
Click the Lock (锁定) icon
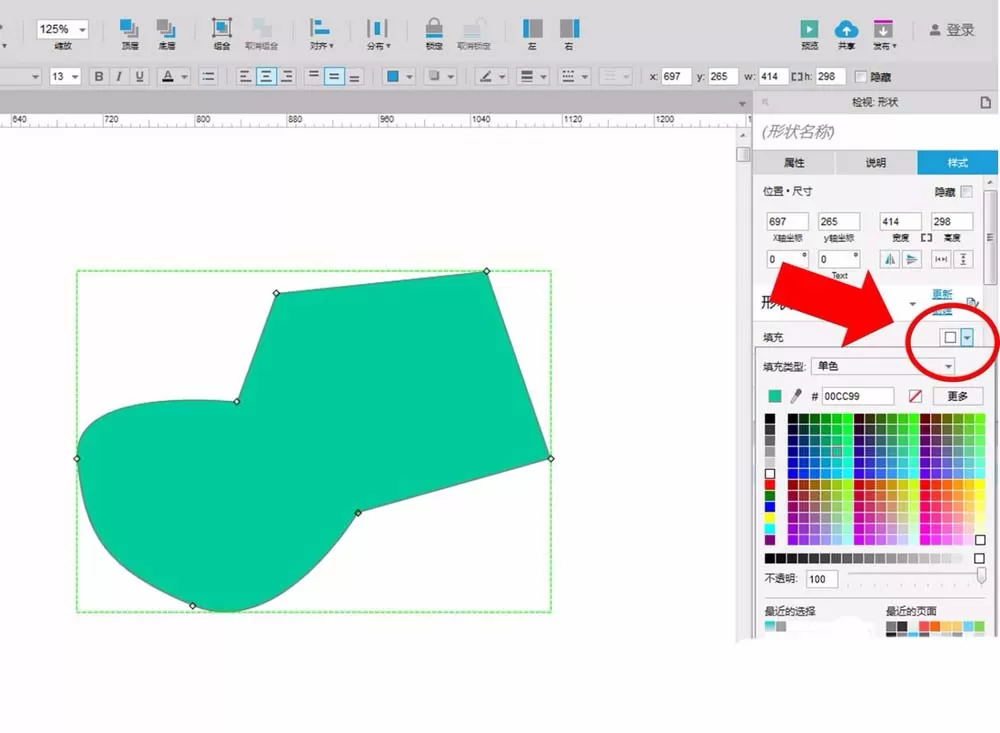434,28
